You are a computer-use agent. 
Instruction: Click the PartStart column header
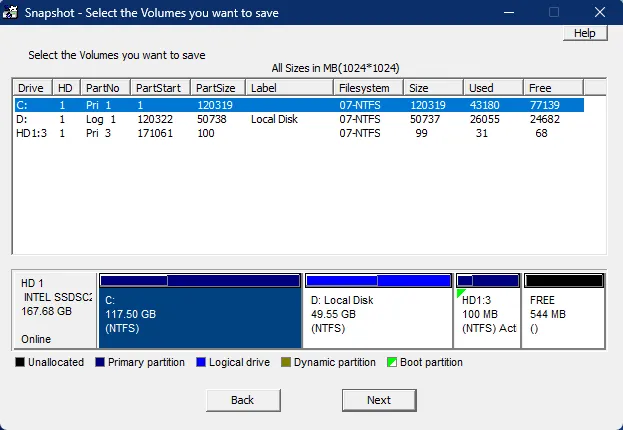(x=161, y=87)
